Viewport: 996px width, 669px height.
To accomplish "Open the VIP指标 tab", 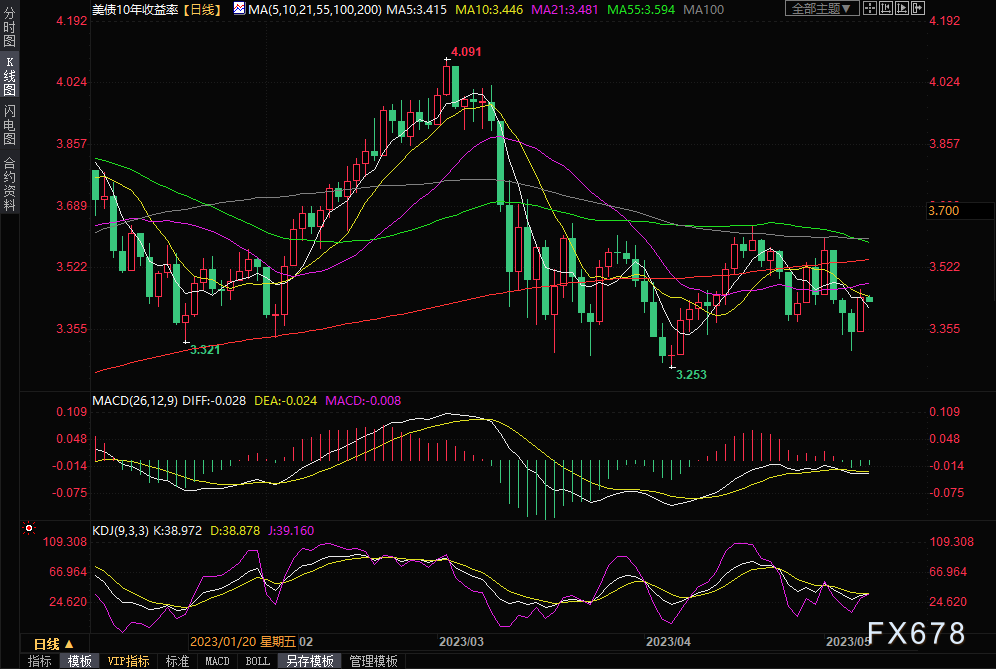I will (128, 661).
